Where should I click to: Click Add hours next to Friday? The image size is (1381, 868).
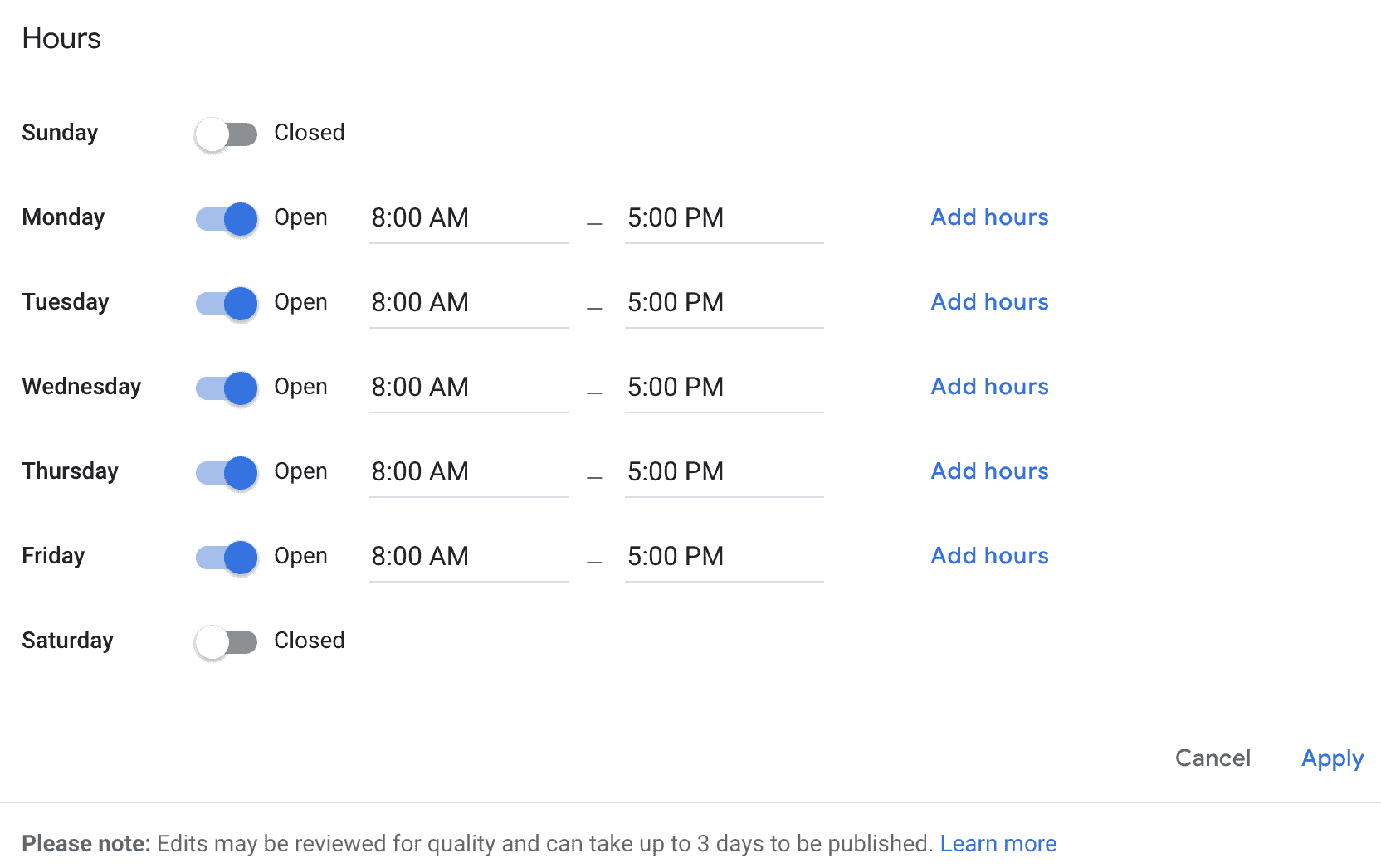click(988, 555)
